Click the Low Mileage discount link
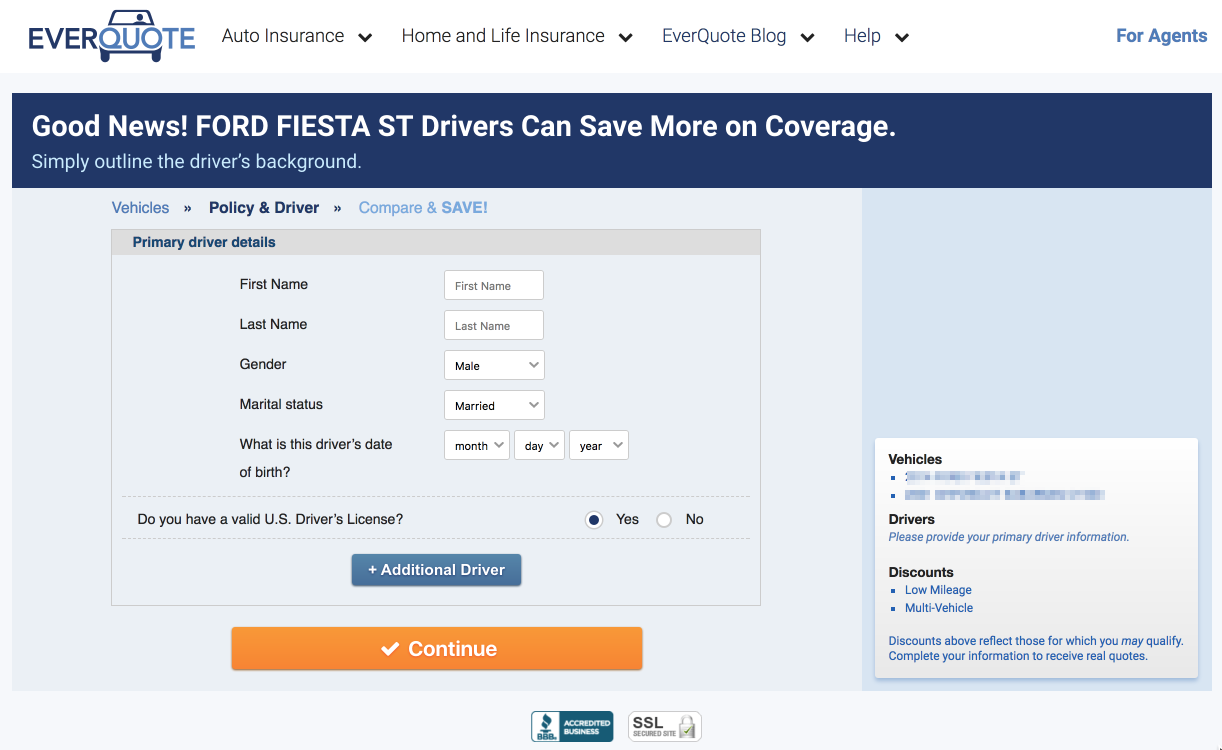 tap(938, 590)
